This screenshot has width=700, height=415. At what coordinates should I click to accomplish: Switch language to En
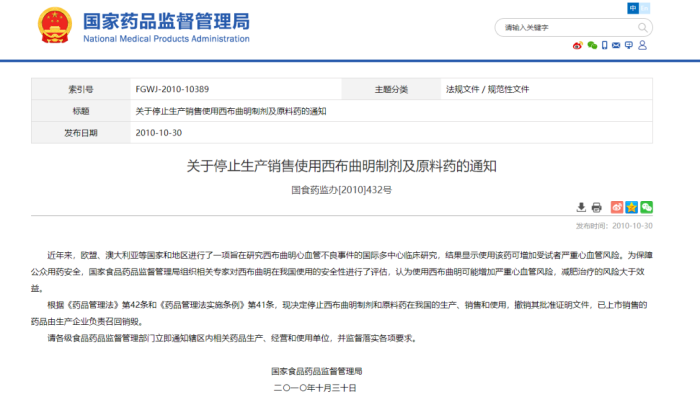tap(645, 8)
